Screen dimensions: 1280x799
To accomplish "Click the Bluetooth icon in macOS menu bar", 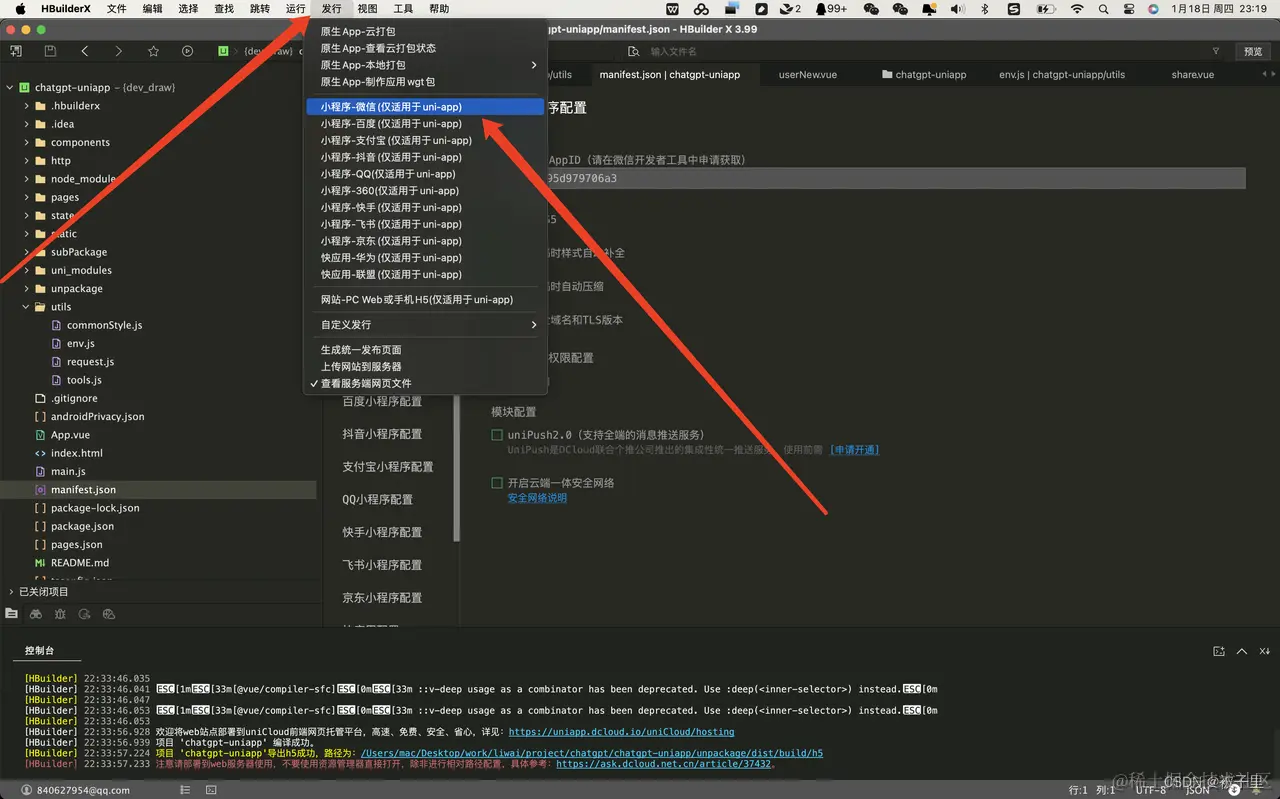I will pos(985,9).
